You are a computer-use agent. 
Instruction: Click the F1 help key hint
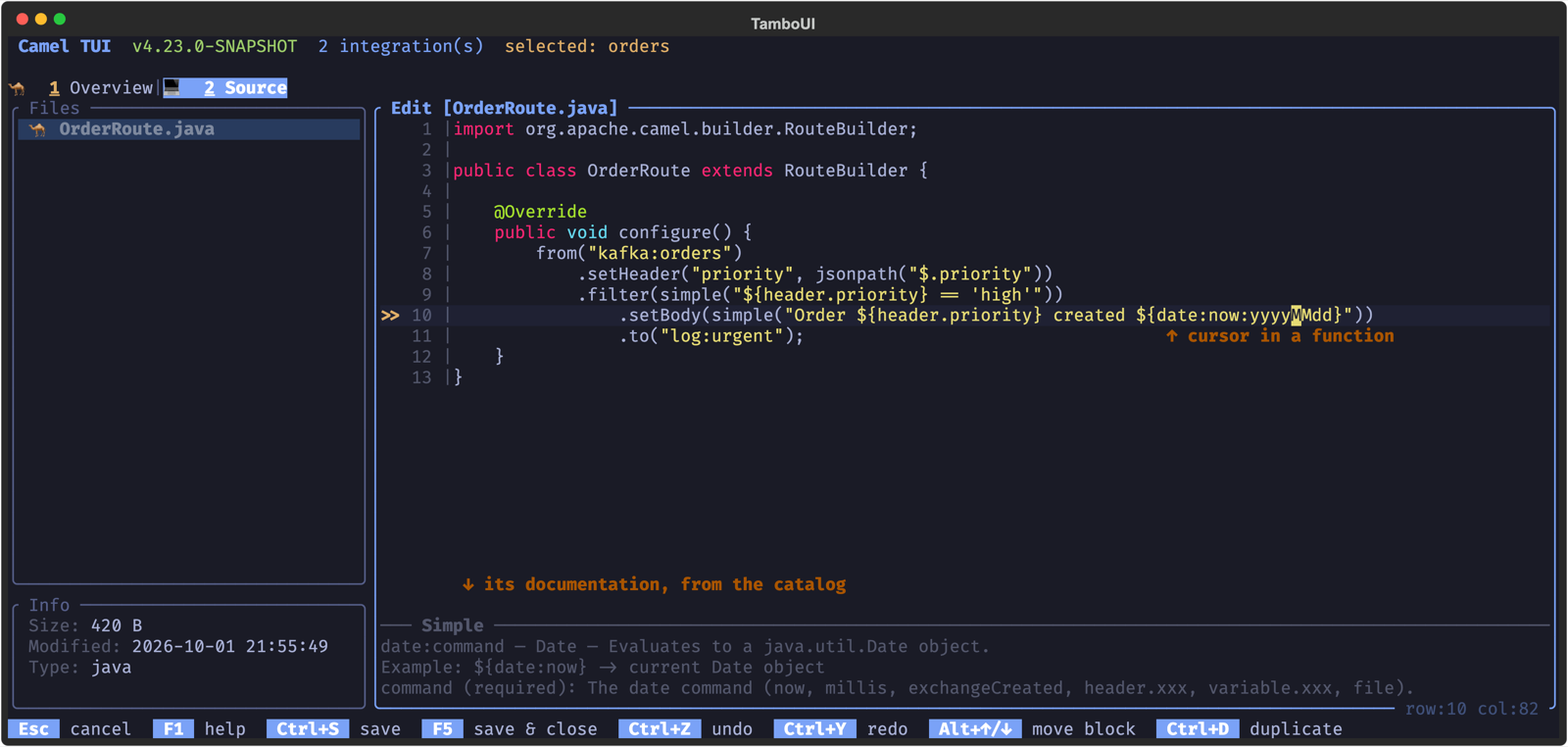pos(200,729)
